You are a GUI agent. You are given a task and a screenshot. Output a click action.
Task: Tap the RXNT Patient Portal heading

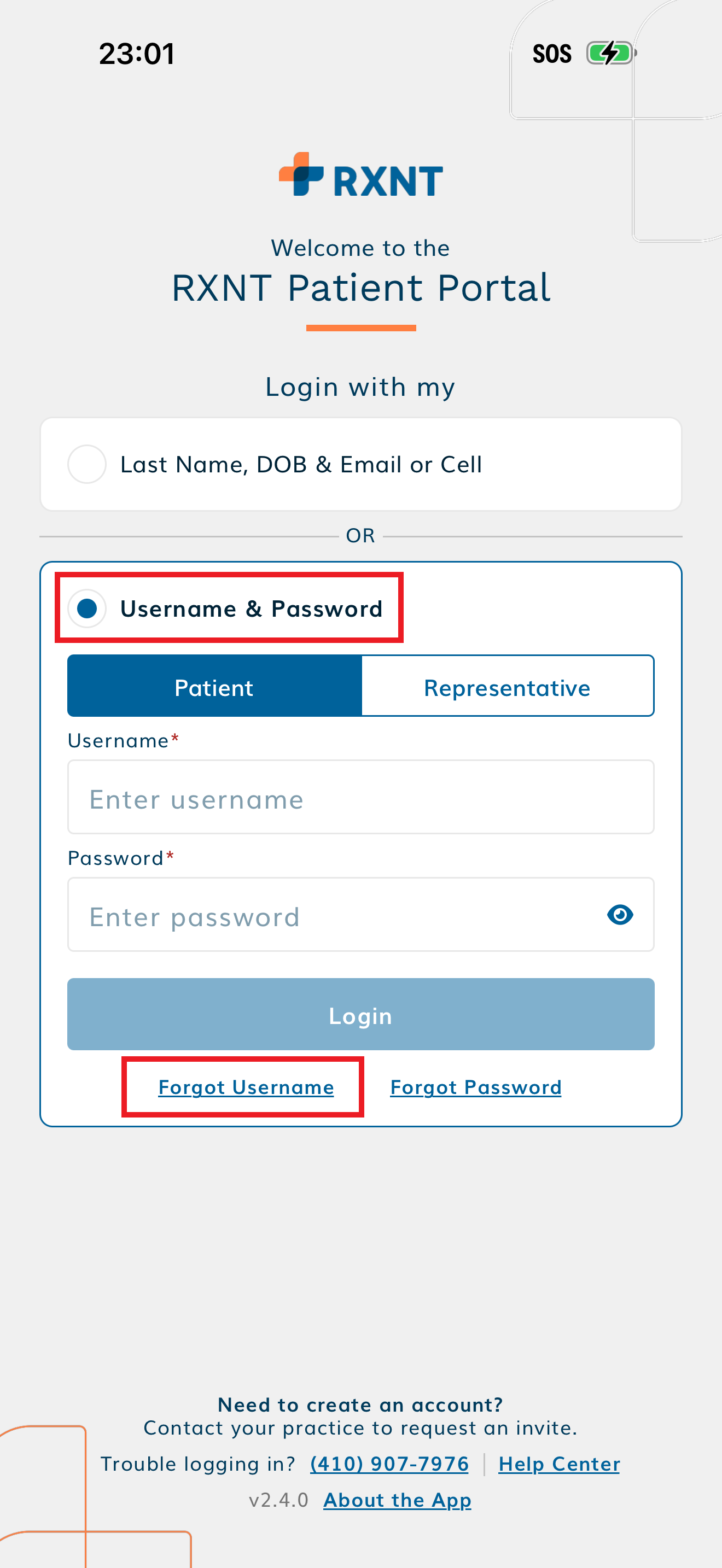pos(360,288)
